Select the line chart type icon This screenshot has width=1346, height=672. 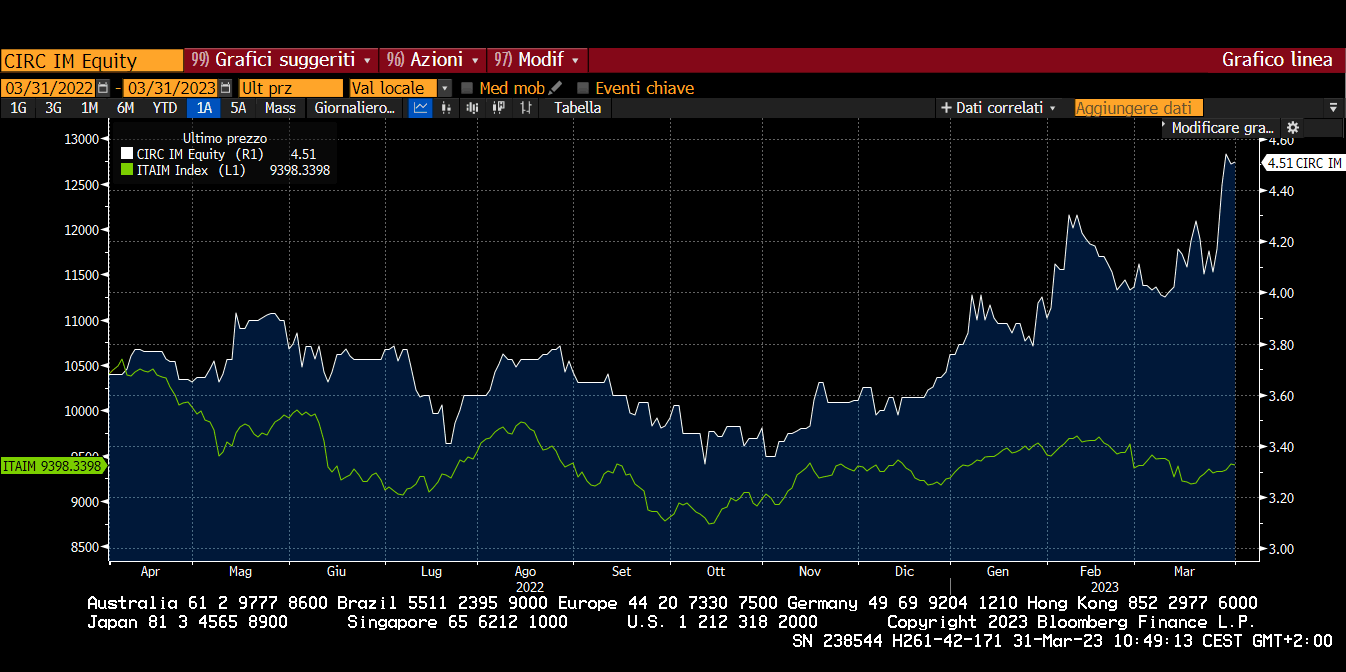(x=421, y=108)
